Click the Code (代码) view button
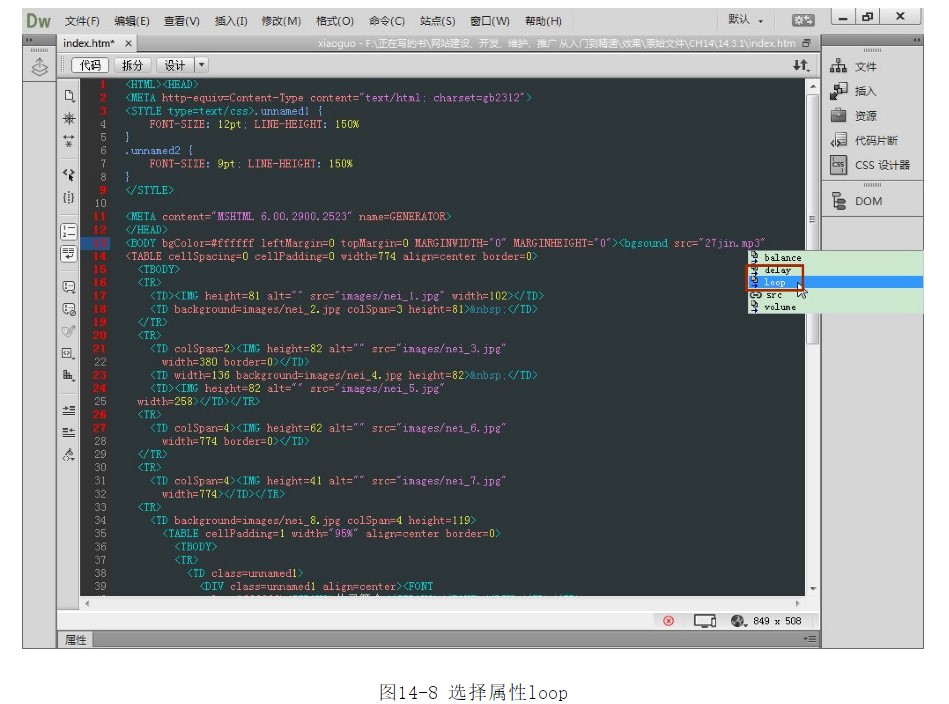949x704 pixels. [x=91, y=65]
